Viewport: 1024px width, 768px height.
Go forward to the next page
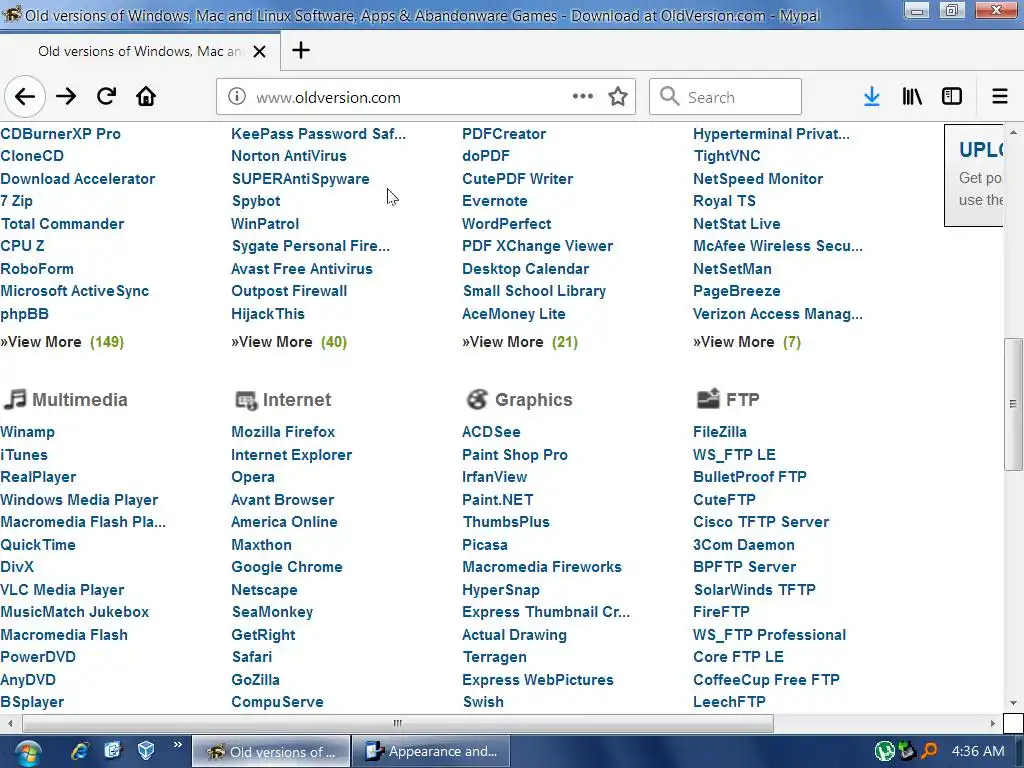(66, 97)
